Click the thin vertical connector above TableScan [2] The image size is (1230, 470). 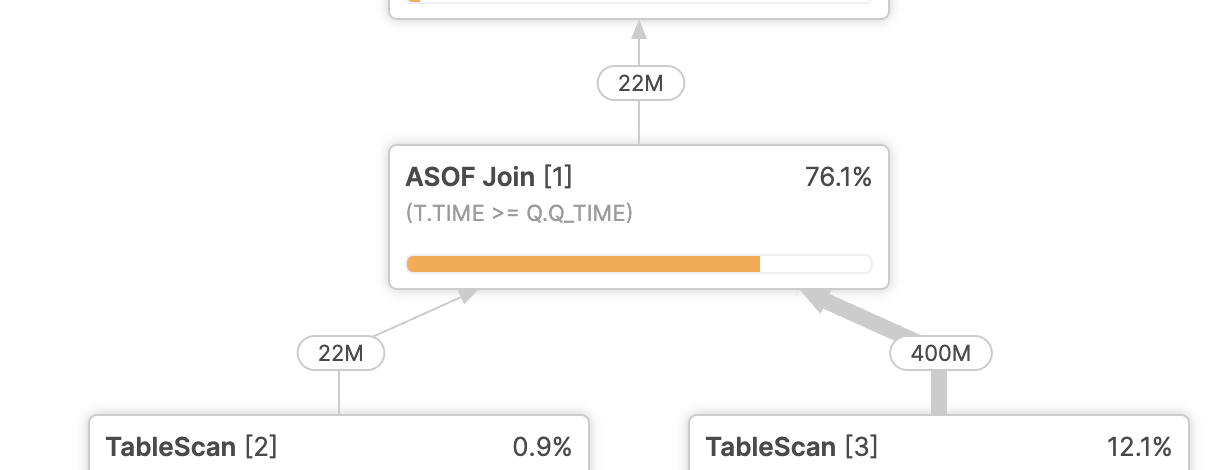pyautogui.click(x=339, y=392)
